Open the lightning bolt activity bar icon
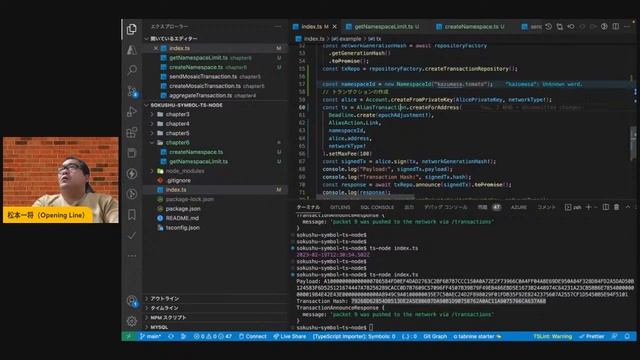The image size is (640, 360). point(131,173)
